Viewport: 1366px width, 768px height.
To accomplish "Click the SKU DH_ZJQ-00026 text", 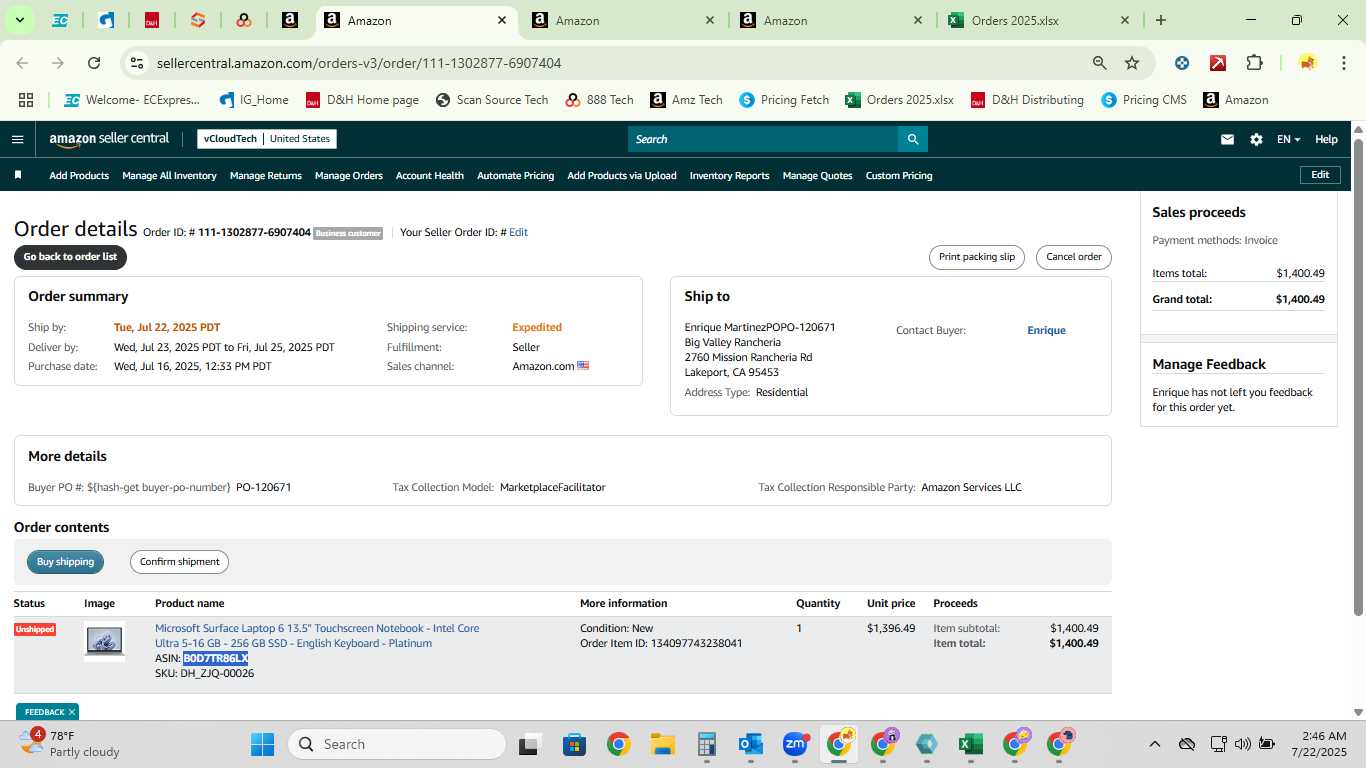I will click(x=204, y=673).
